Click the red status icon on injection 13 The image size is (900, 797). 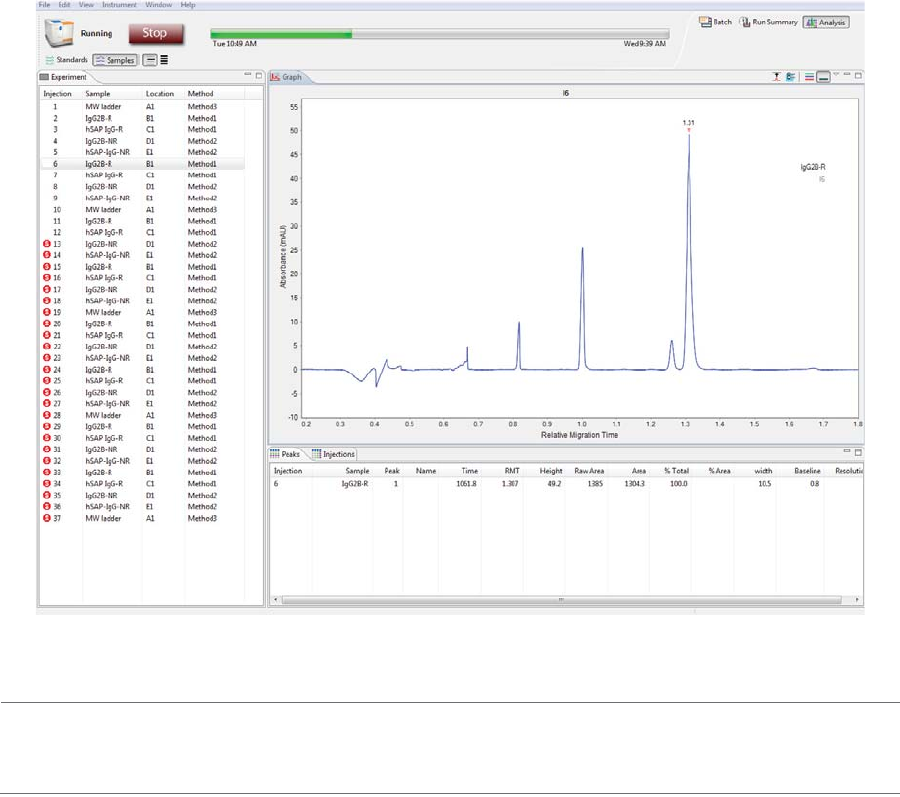(47, 244)
